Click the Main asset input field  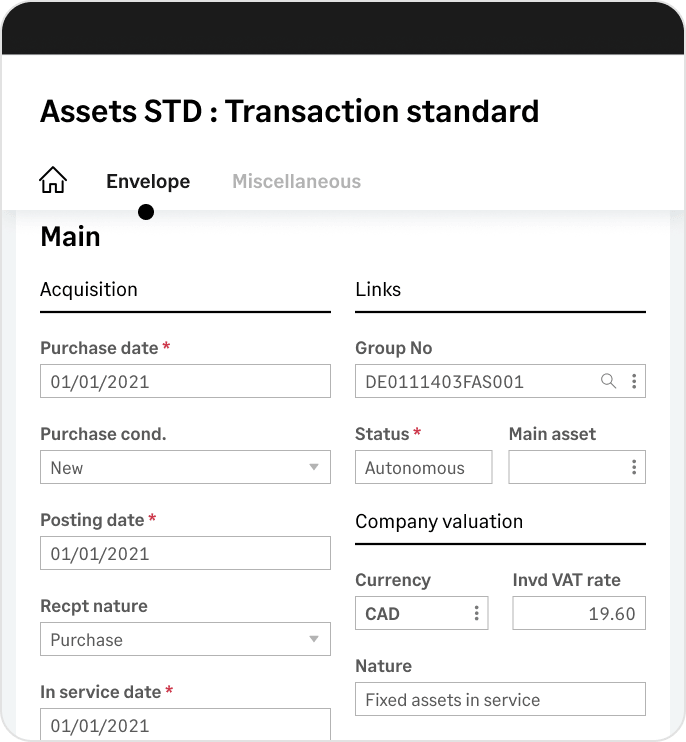click(x=568, y=467)
